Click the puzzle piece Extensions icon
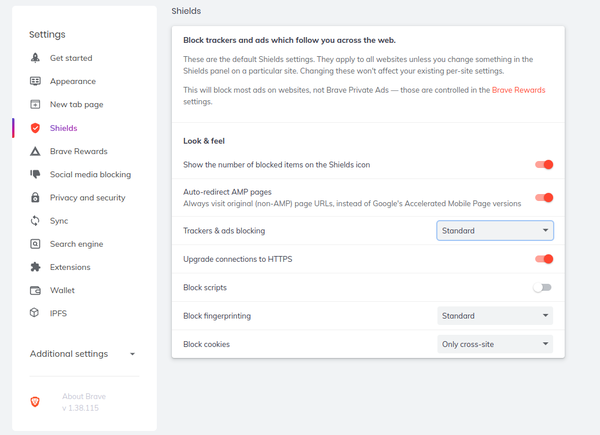 [x=36, y=267]
